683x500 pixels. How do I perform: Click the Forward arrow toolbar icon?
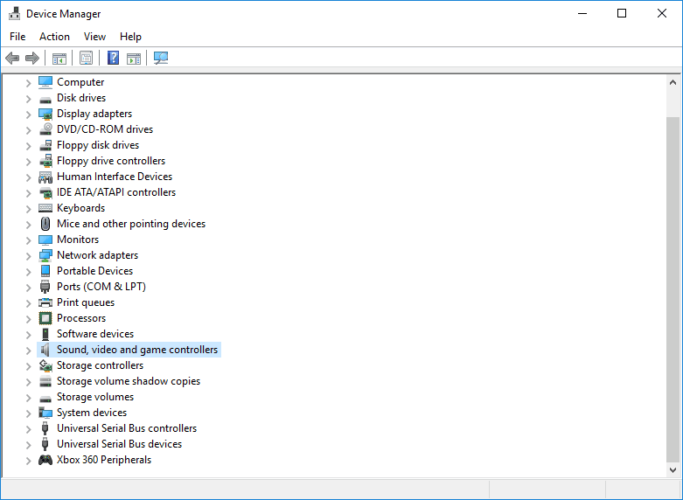32,58
